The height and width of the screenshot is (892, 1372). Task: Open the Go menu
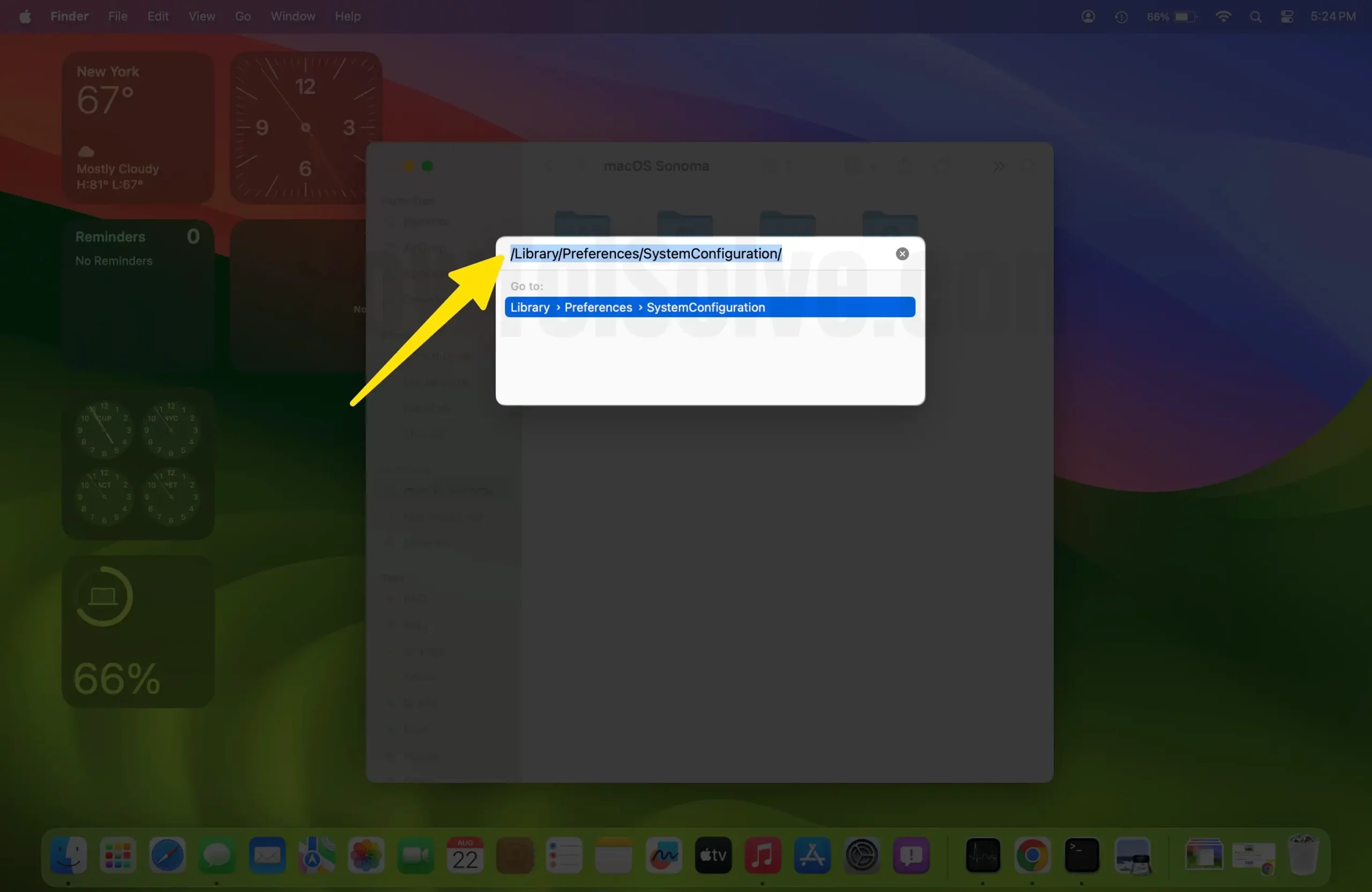coord(243,16)
